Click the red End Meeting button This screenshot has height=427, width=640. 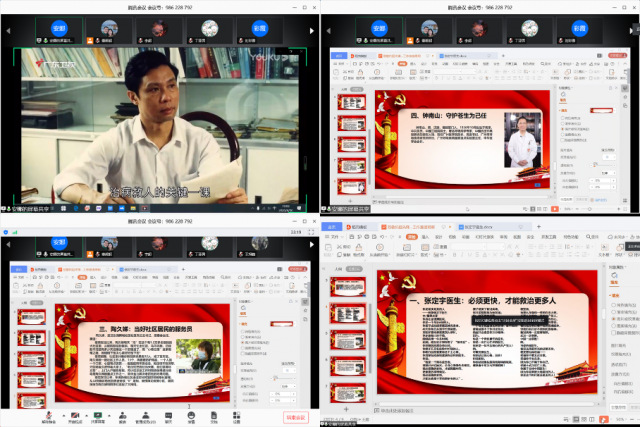coord(298,416)
